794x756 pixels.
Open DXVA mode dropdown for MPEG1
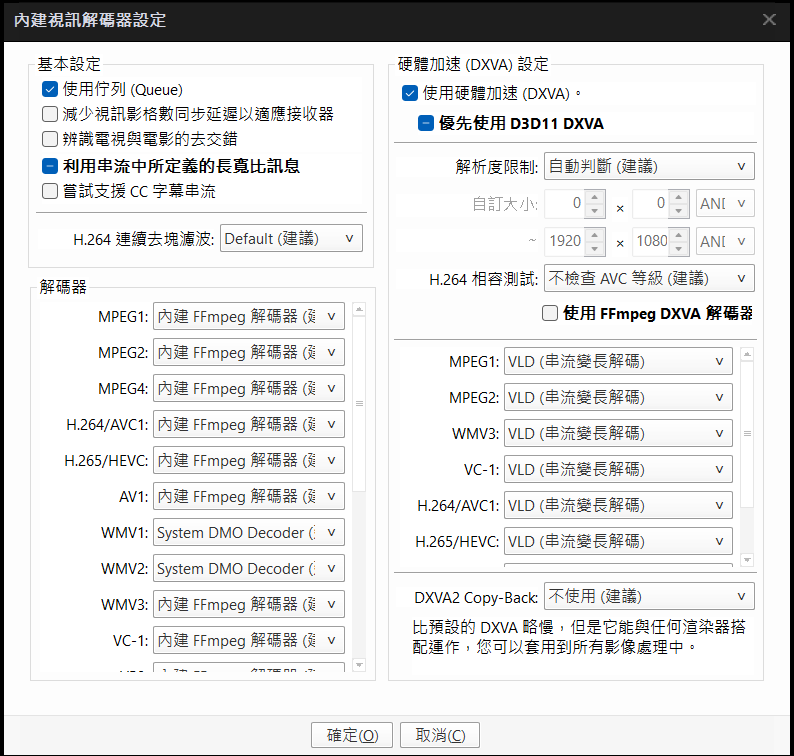tap(618, 362)
